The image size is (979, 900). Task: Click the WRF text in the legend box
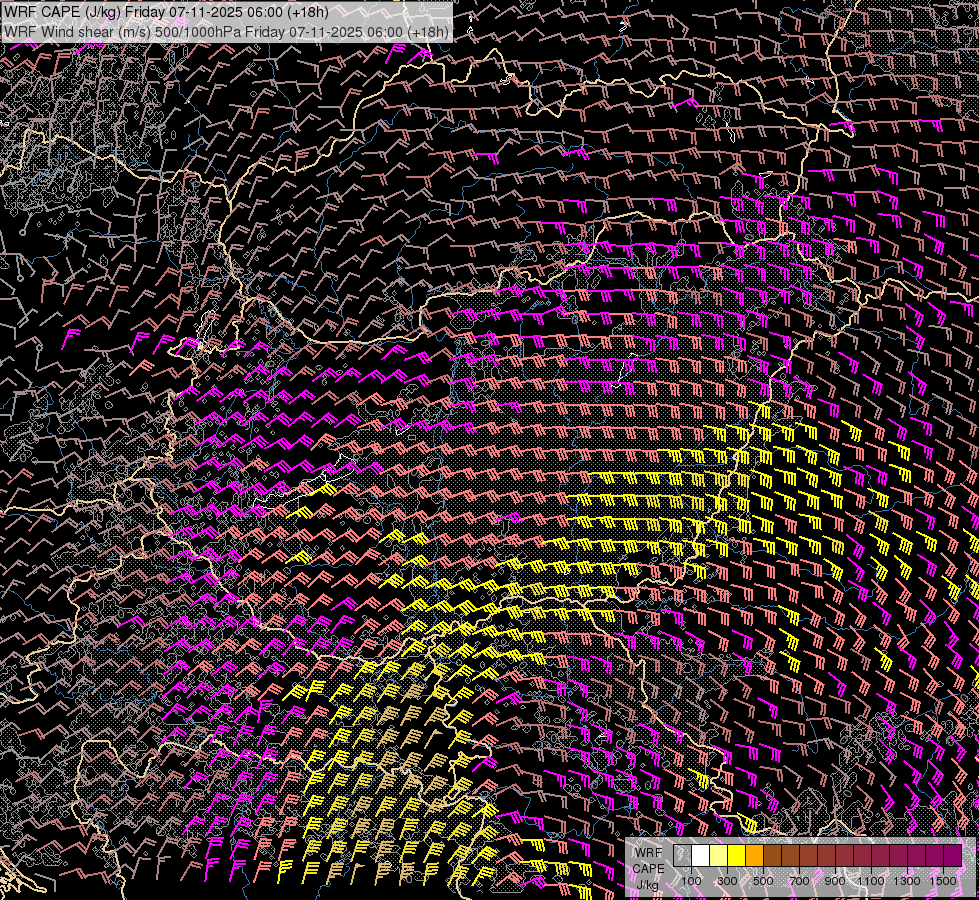(648, 853)
